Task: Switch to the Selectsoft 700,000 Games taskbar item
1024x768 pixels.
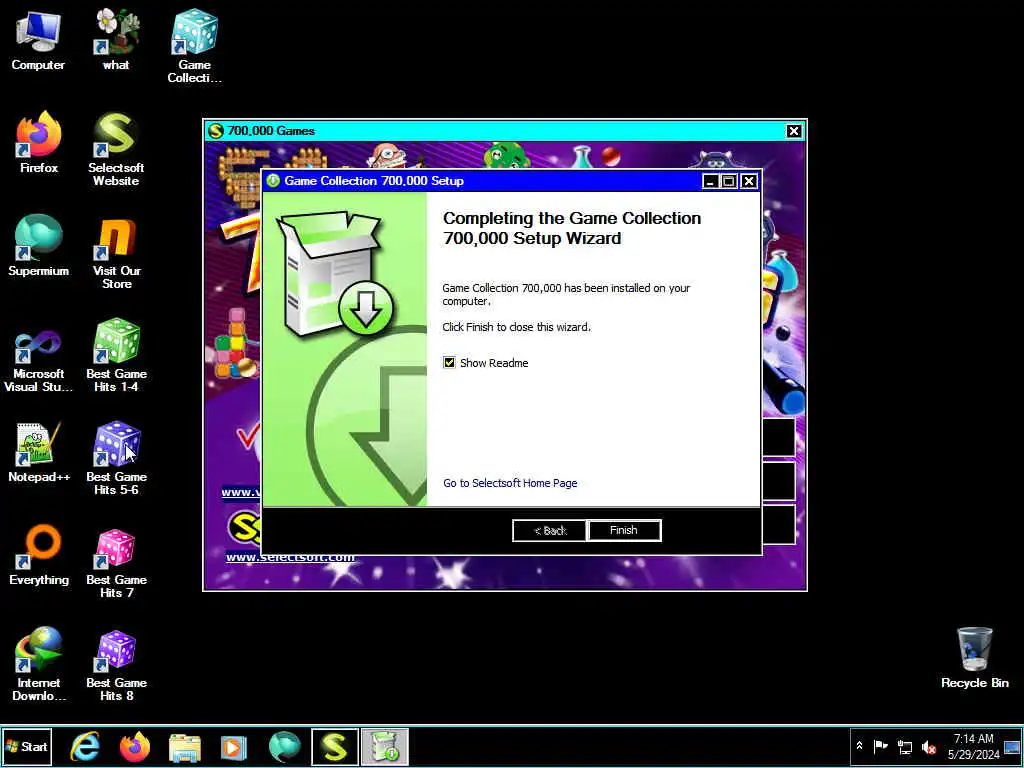Action: coord(334,746)
